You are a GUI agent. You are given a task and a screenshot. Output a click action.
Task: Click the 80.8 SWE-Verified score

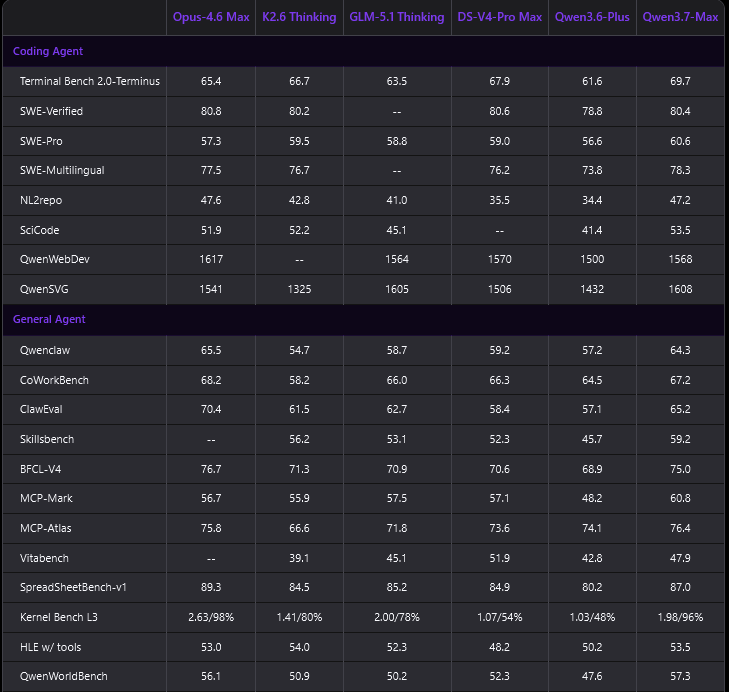pyautogui.click(x=211, y=111)
